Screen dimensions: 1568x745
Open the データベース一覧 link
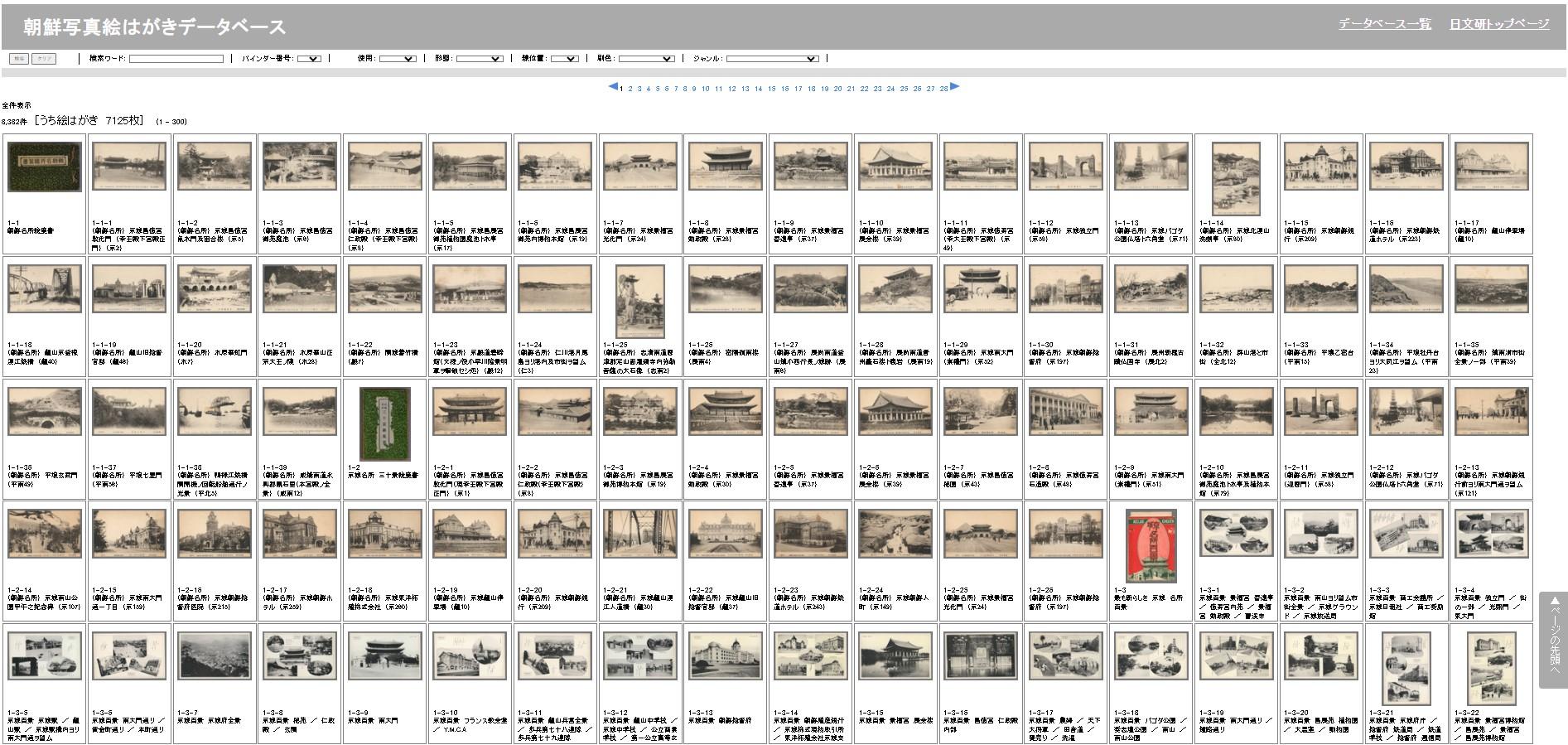[x=1384, y=24]
